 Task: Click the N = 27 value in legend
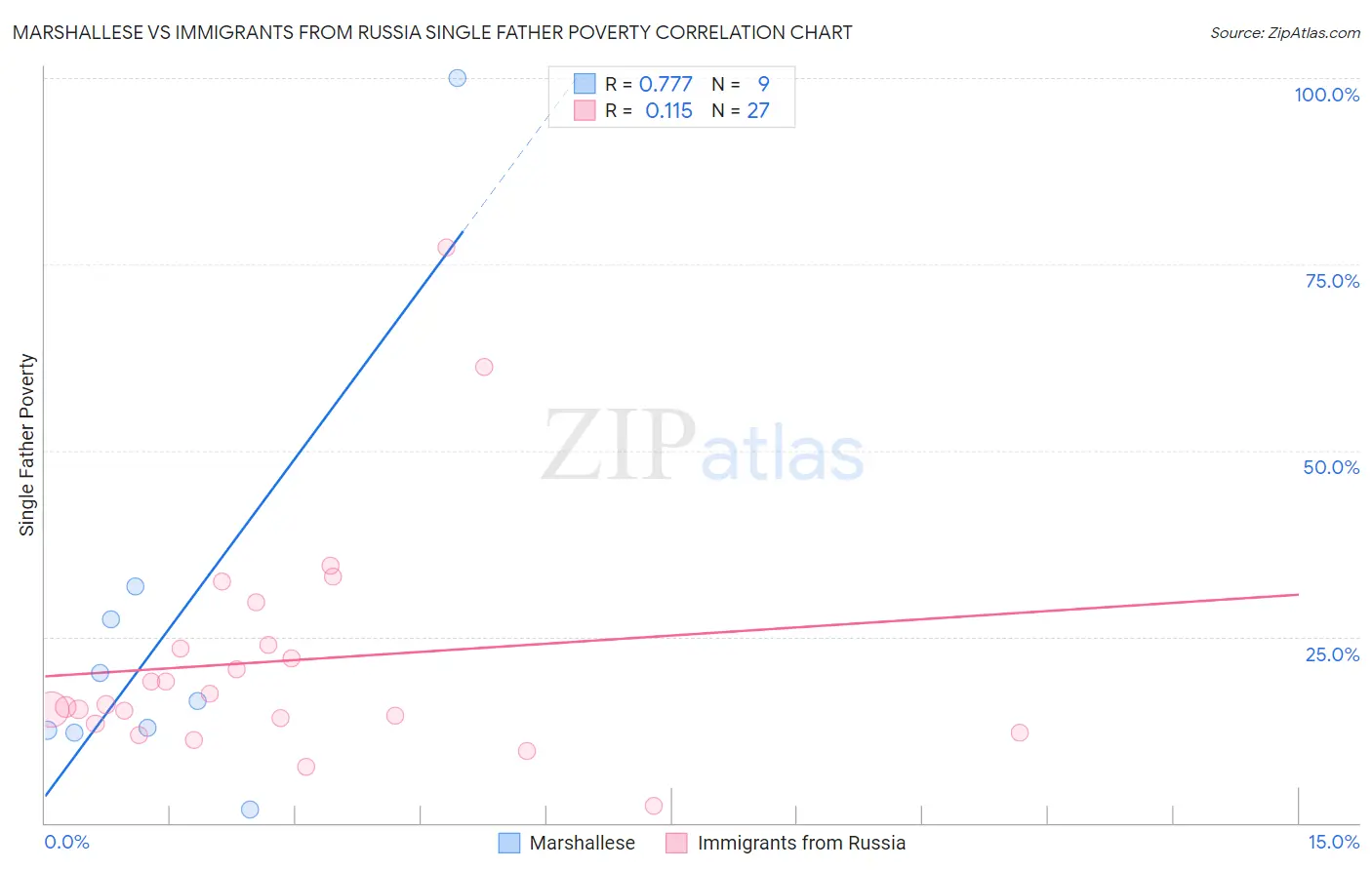coord(741,110)
